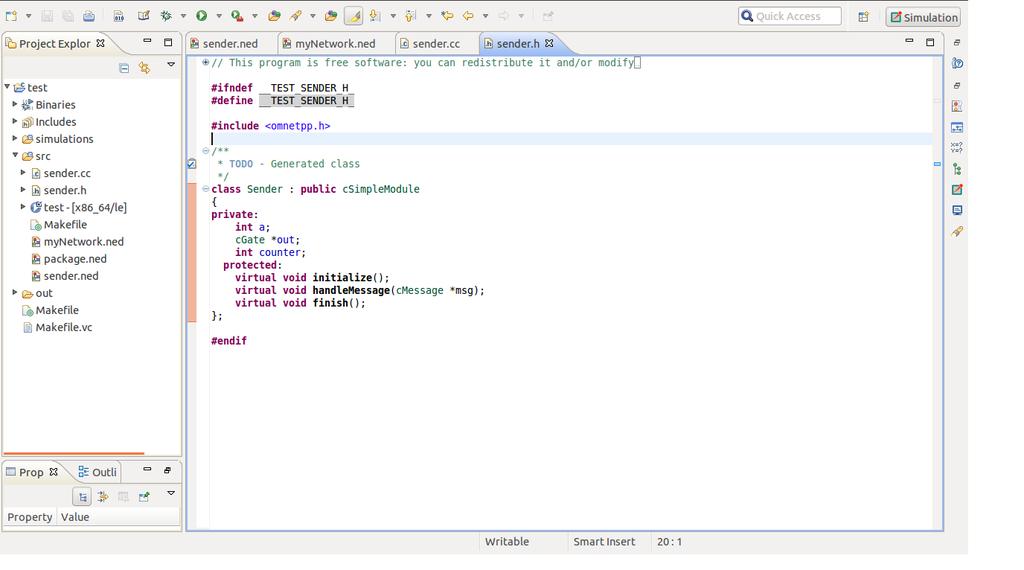
Task: Open the Back history dropdown arrow
Action: [485, 16]
